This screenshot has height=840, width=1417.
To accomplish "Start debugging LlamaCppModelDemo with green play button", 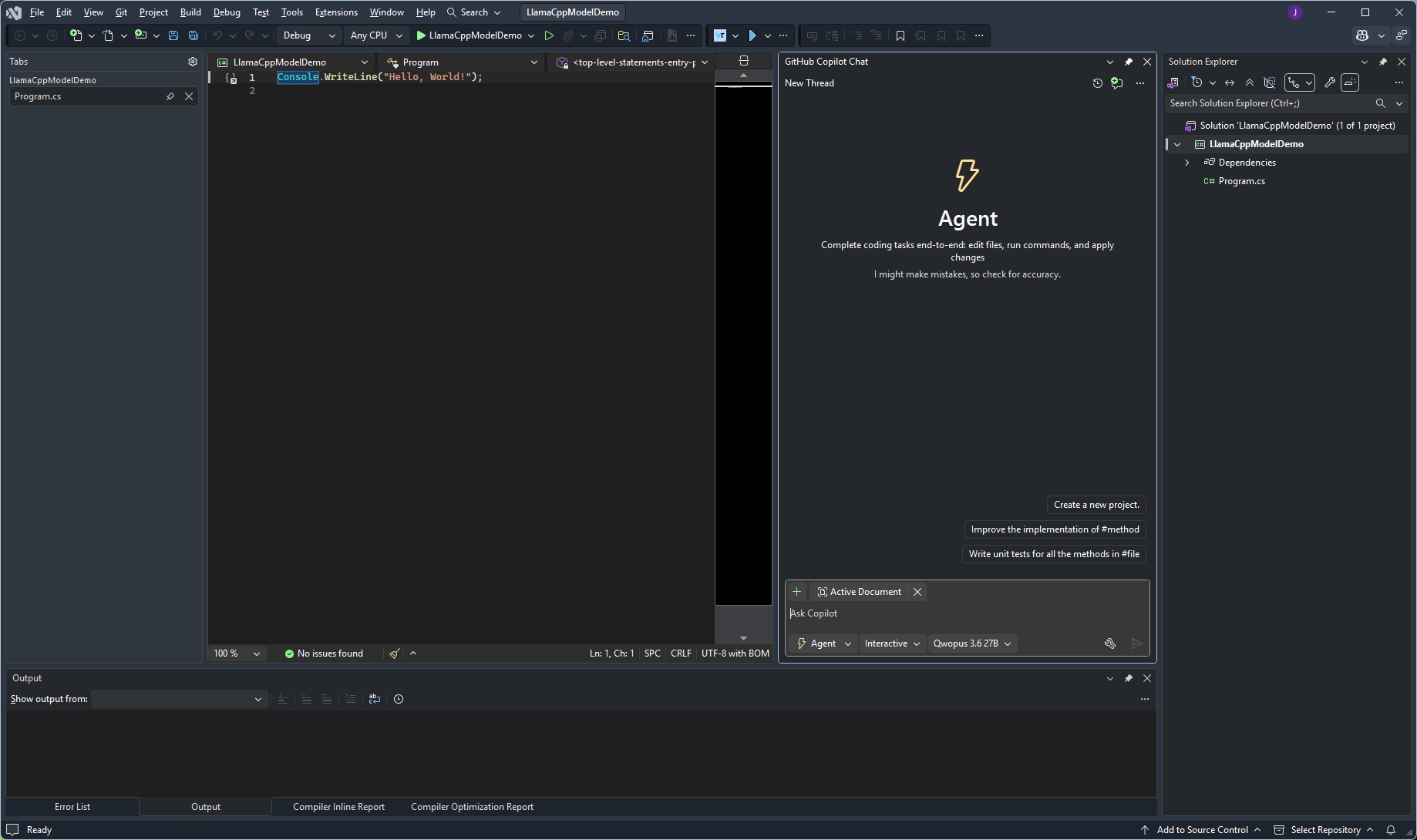I will click(470, 35).
